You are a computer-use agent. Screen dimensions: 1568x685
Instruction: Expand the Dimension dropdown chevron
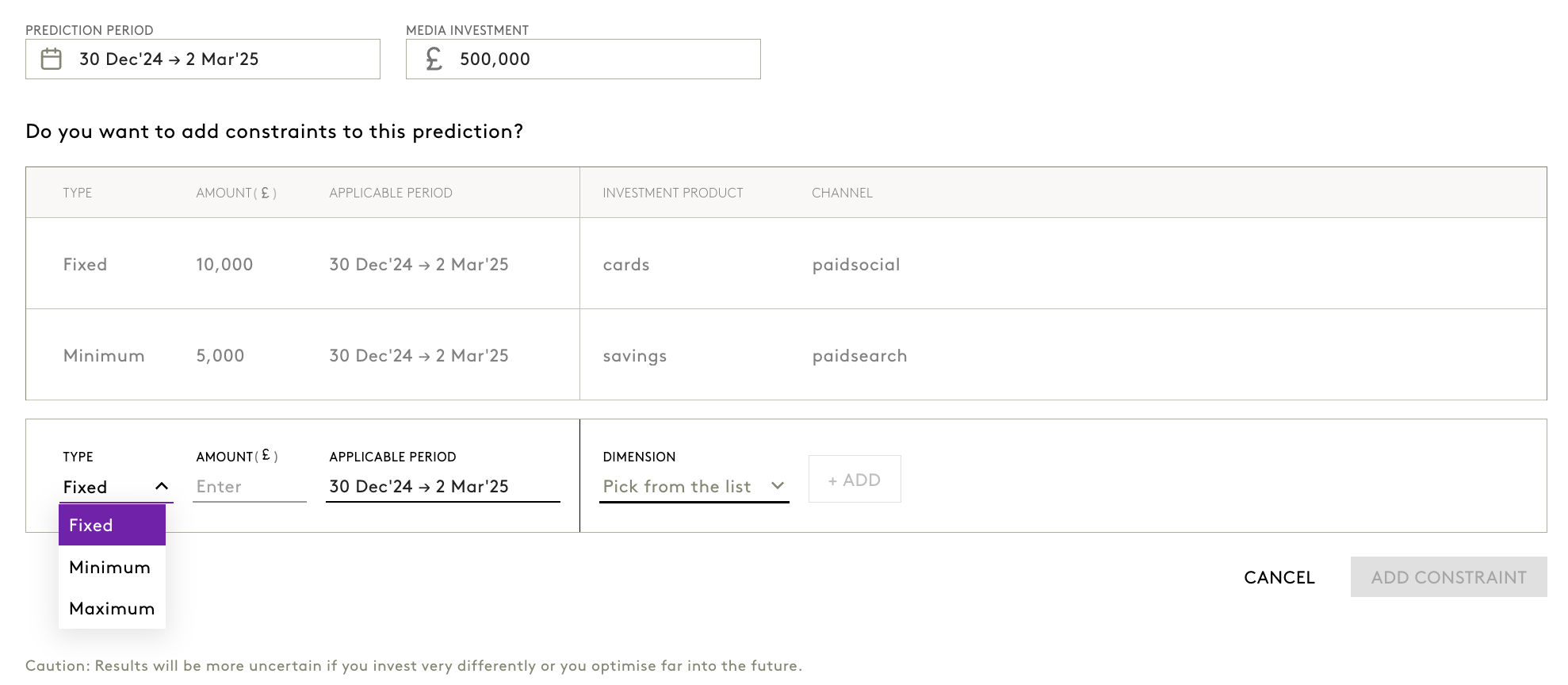point(778,486)
